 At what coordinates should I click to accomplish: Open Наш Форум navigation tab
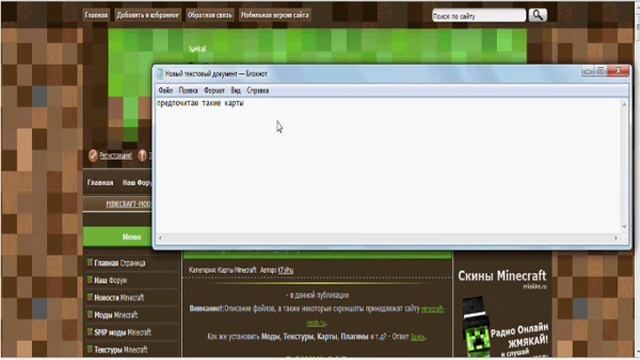137,182
